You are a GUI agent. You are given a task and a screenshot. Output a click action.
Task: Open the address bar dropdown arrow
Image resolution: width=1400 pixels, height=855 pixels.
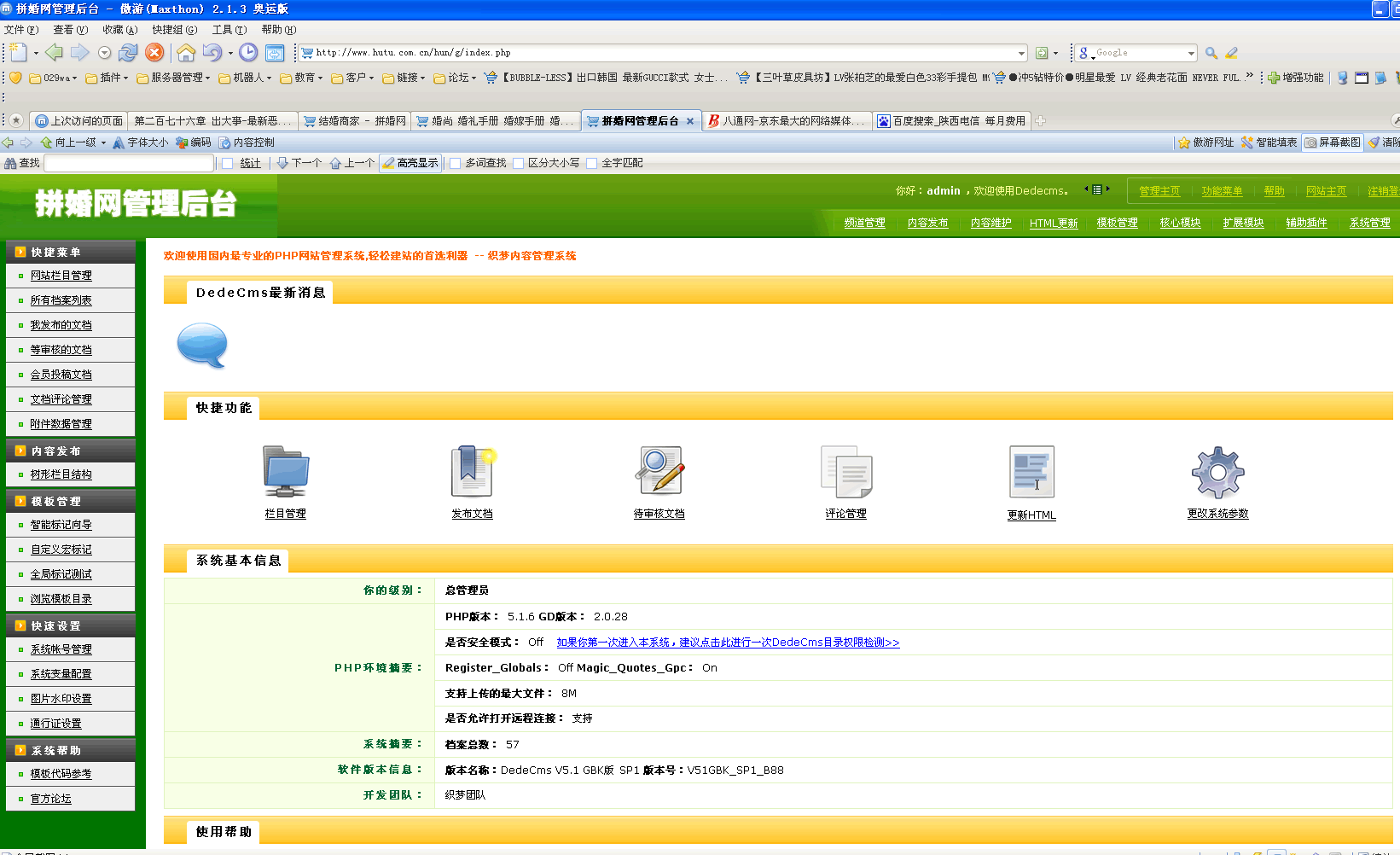click(1021, 53)
